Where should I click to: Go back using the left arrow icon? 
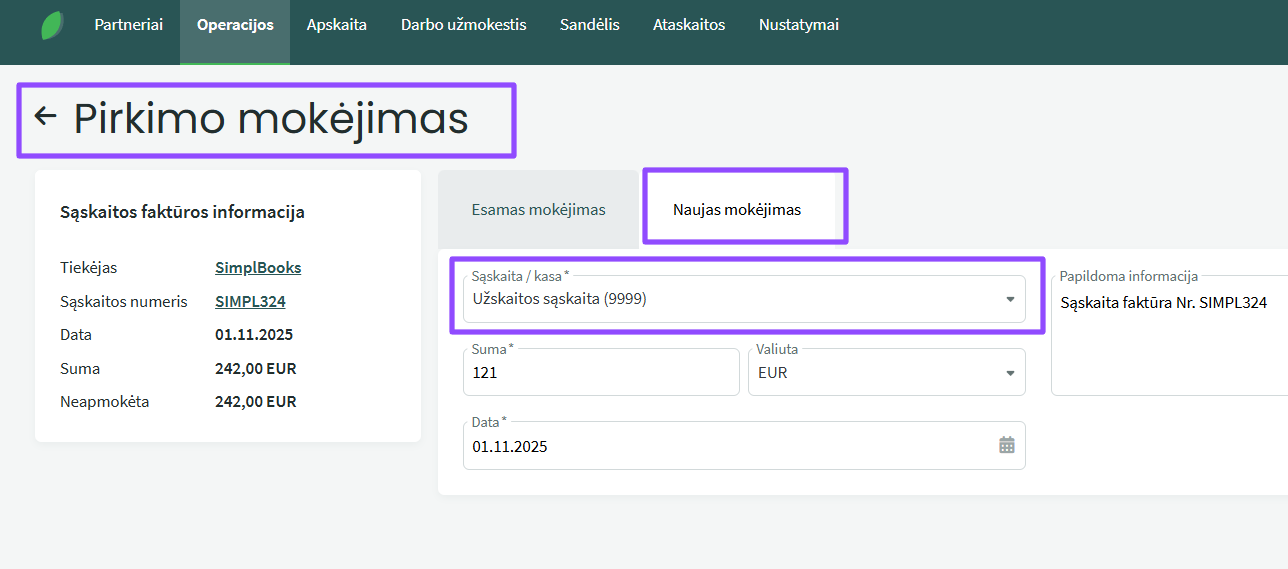(x=45, y=117)
